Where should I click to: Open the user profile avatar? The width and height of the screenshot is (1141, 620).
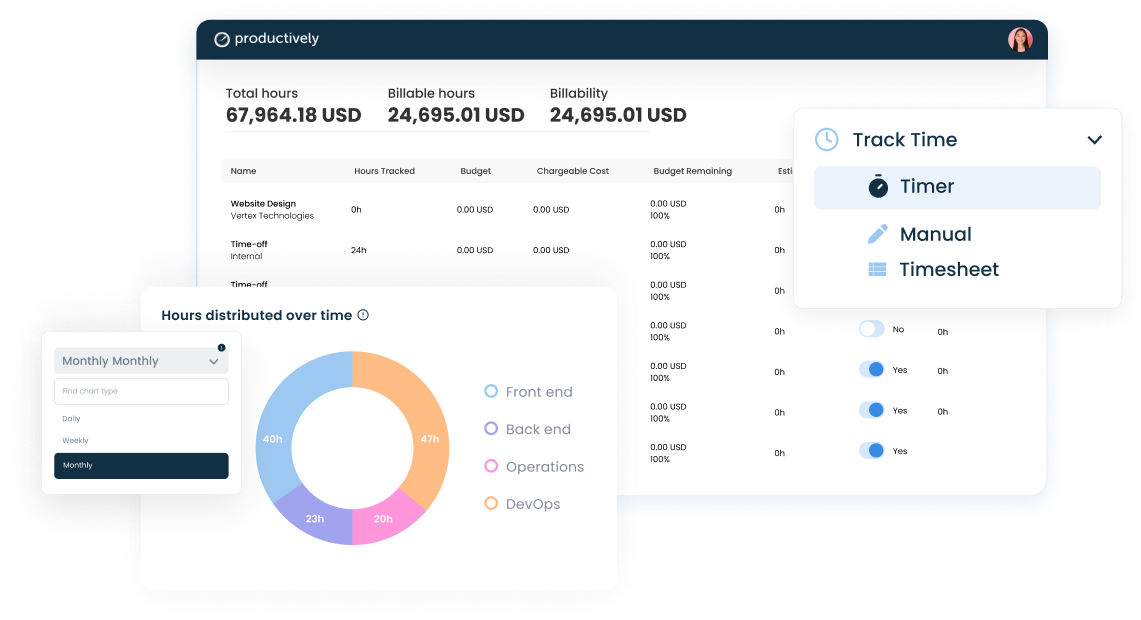click(x=1019, y=39)
